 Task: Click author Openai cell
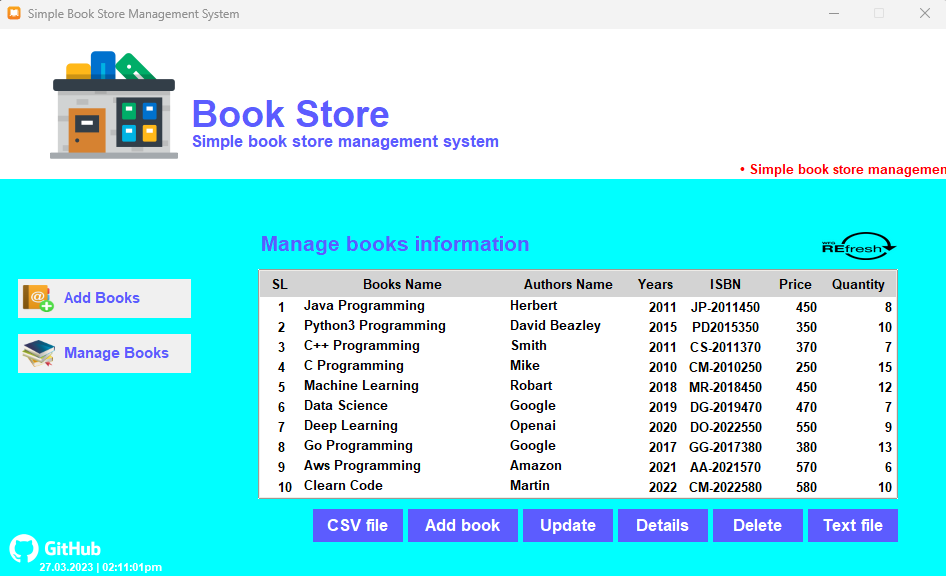[x=533, y=426]
